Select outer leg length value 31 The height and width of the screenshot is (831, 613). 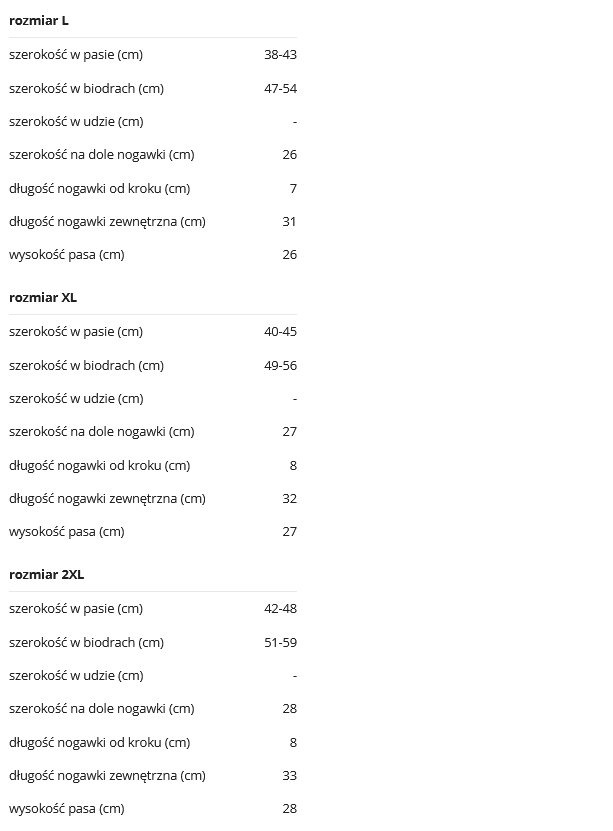289,221
